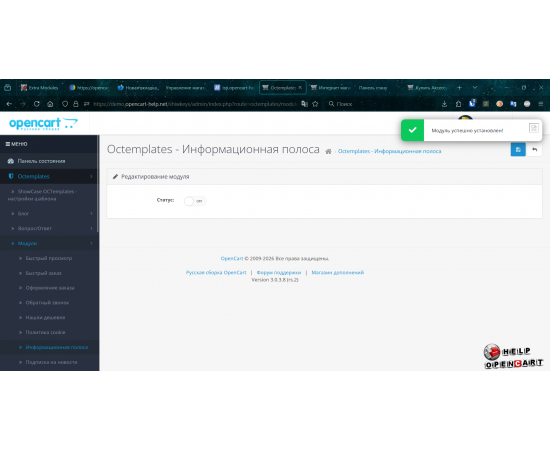The height and width of the screenshot is (450, 550).
Task: Open browser downloads panel
Action: (x=444, y=104)
